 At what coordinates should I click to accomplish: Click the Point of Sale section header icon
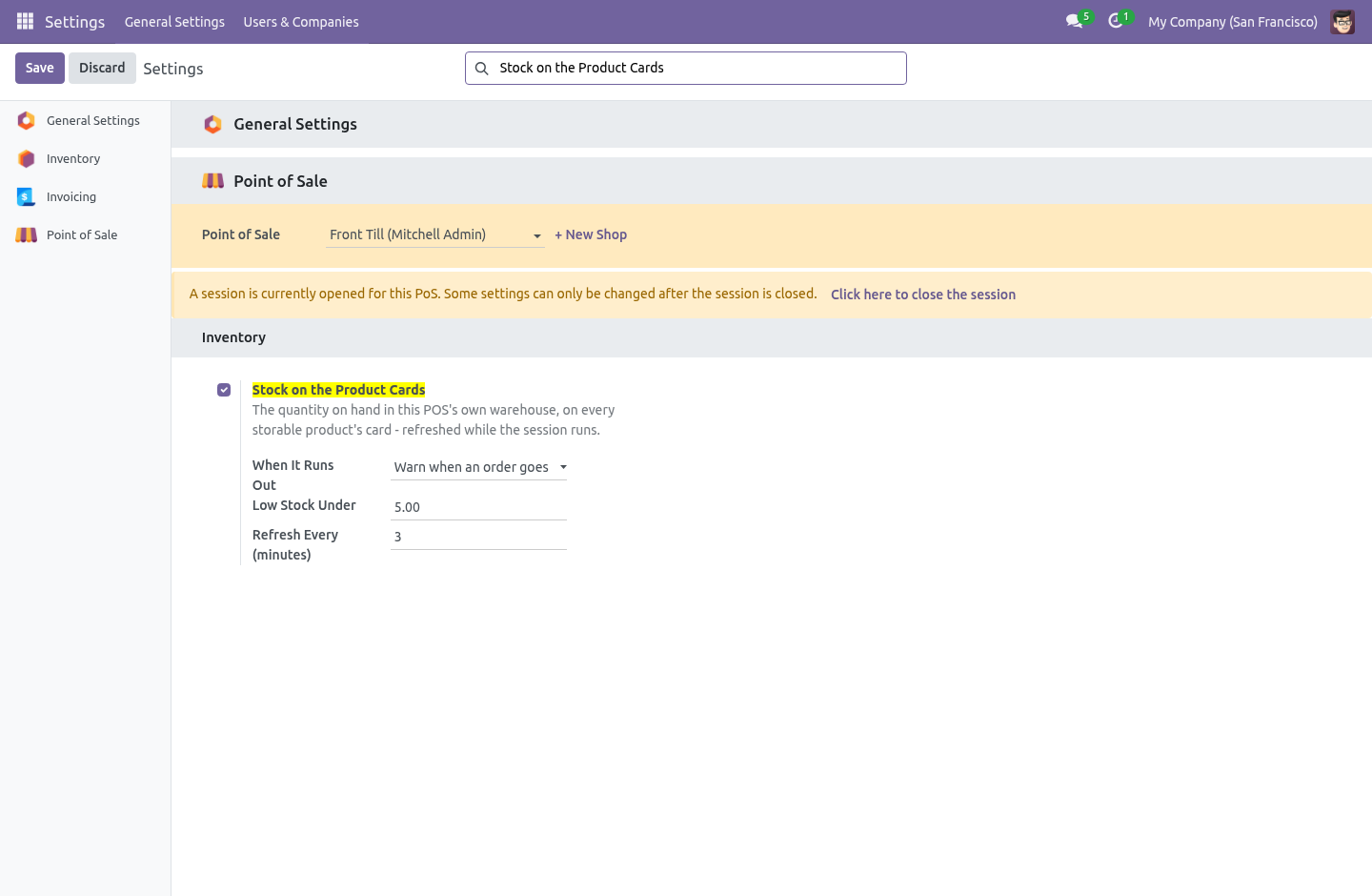pos(213,181)
